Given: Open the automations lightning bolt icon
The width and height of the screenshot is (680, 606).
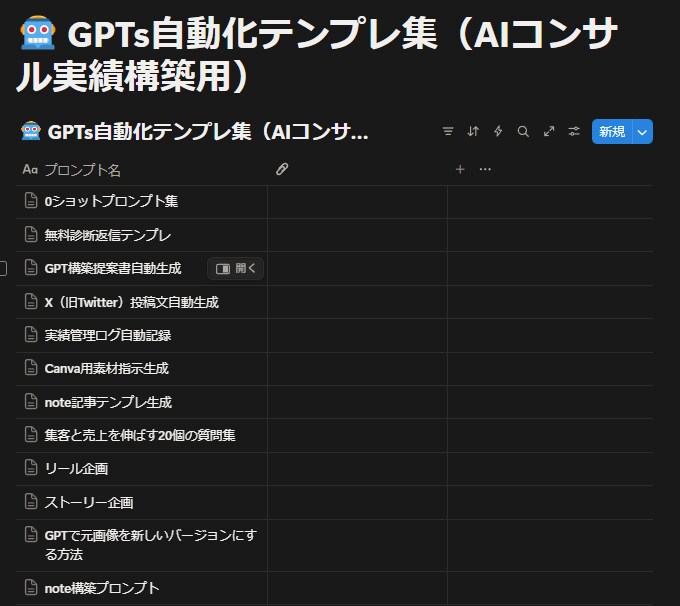Looking at the screenshot, I should [x=498, y=131].
